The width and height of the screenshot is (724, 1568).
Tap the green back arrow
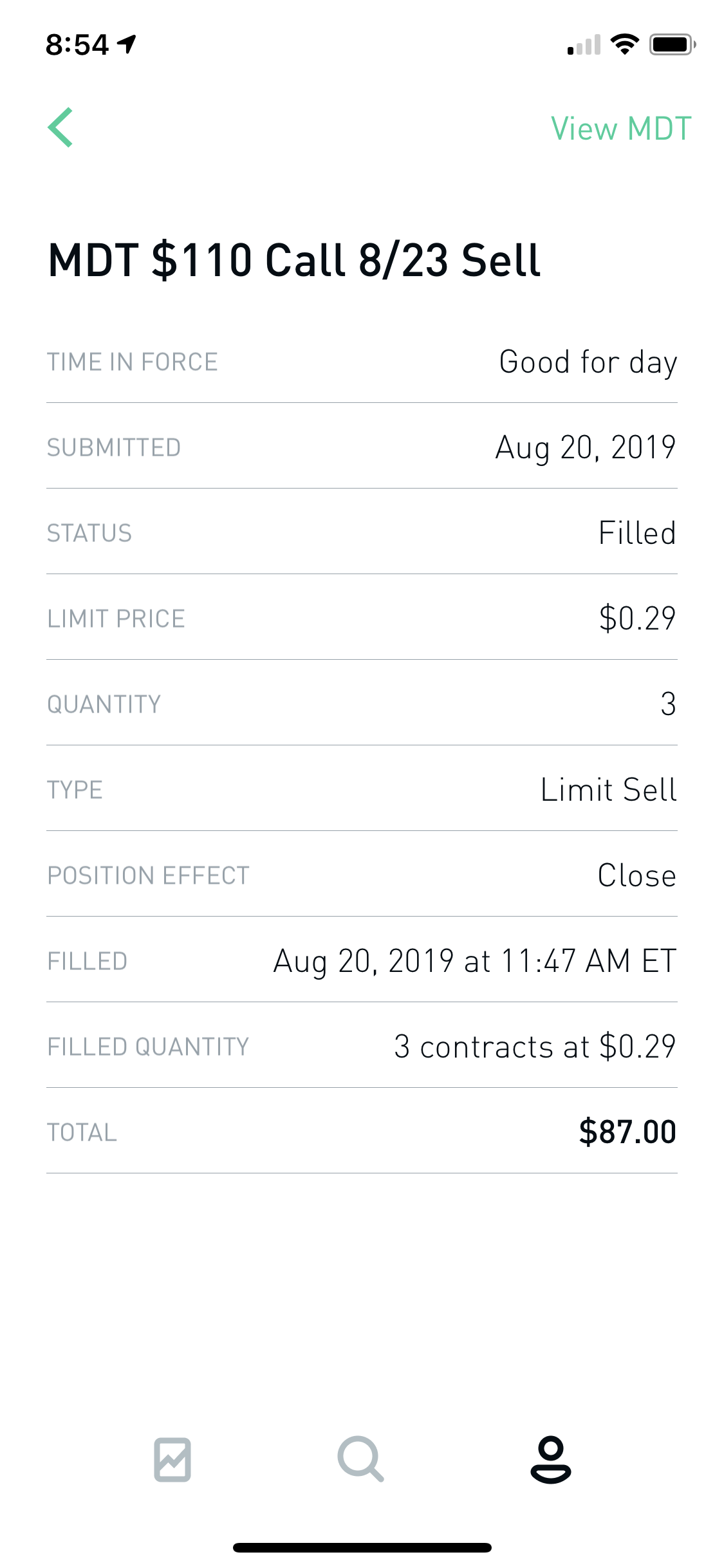(60, 127)
